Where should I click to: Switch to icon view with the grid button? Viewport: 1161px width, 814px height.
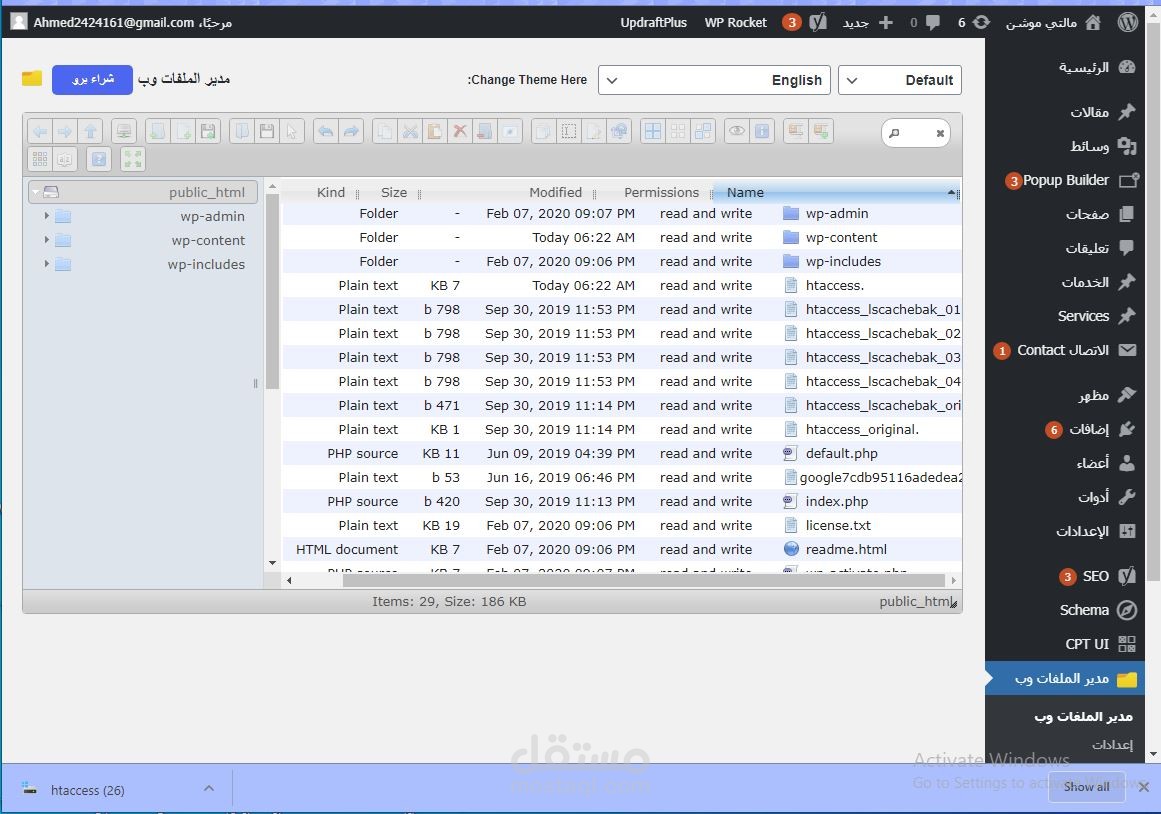point(40,159)
